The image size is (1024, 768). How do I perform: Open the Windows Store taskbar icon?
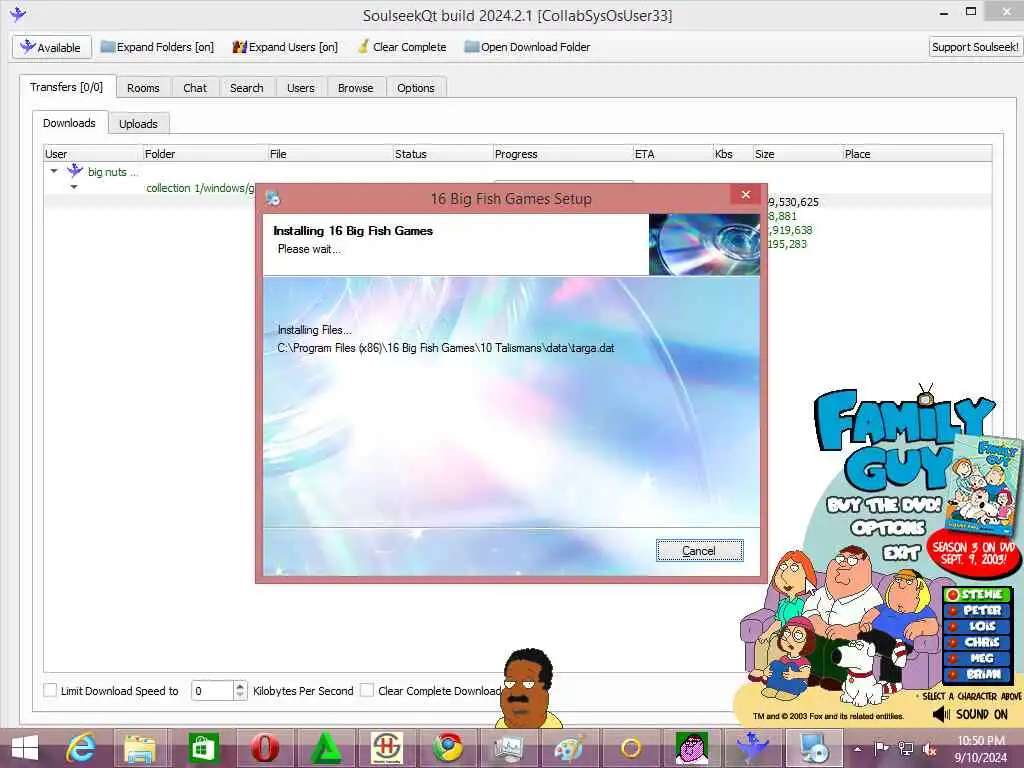pyautogui.click(x=203, y=748)
